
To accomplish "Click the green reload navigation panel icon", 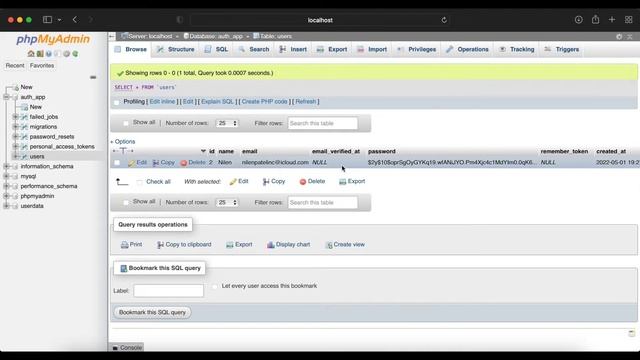I will point(75,53).
